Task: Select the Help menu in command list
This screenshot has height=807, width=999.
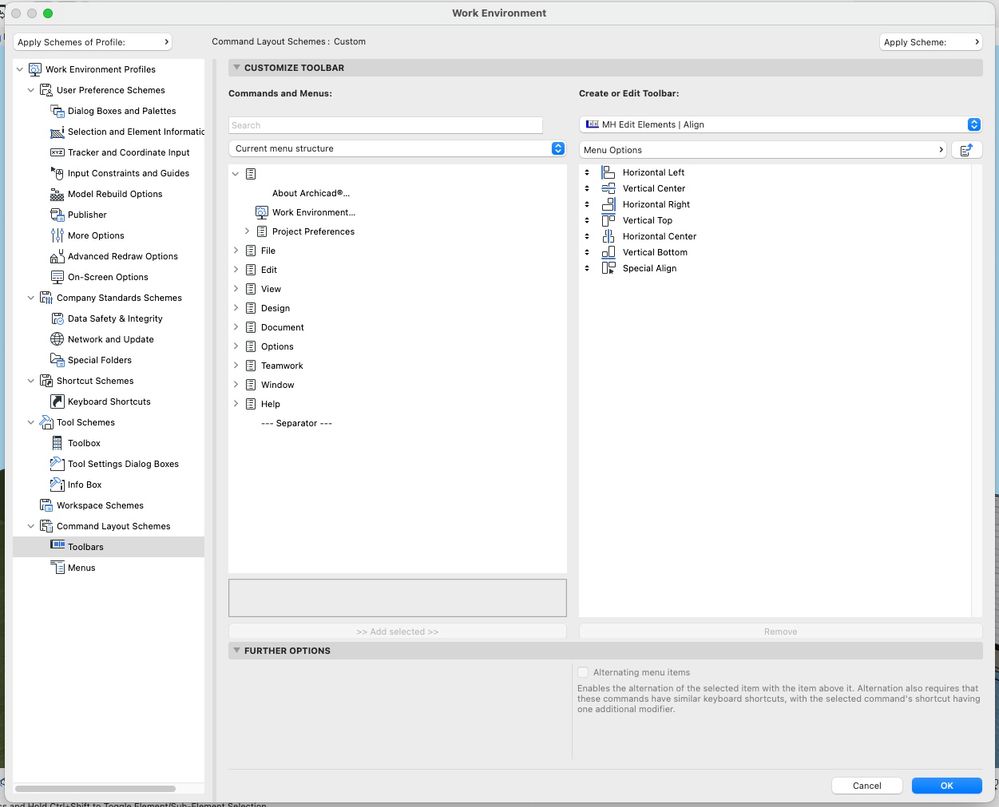Action: coord(270,403)
